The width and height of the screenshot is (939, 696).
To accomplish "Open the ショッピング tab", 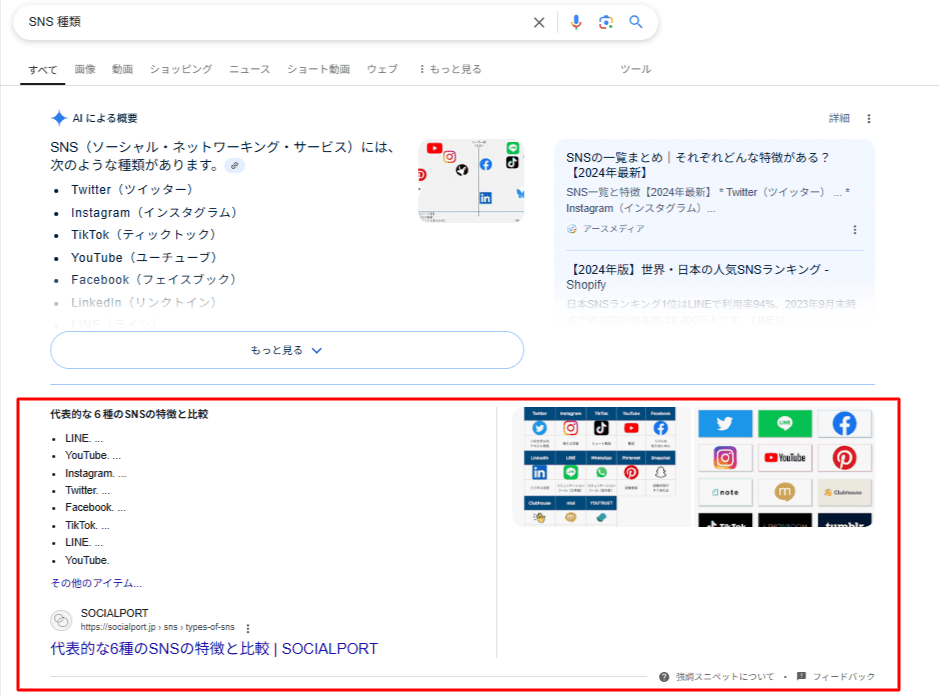I will pos(181,69).
